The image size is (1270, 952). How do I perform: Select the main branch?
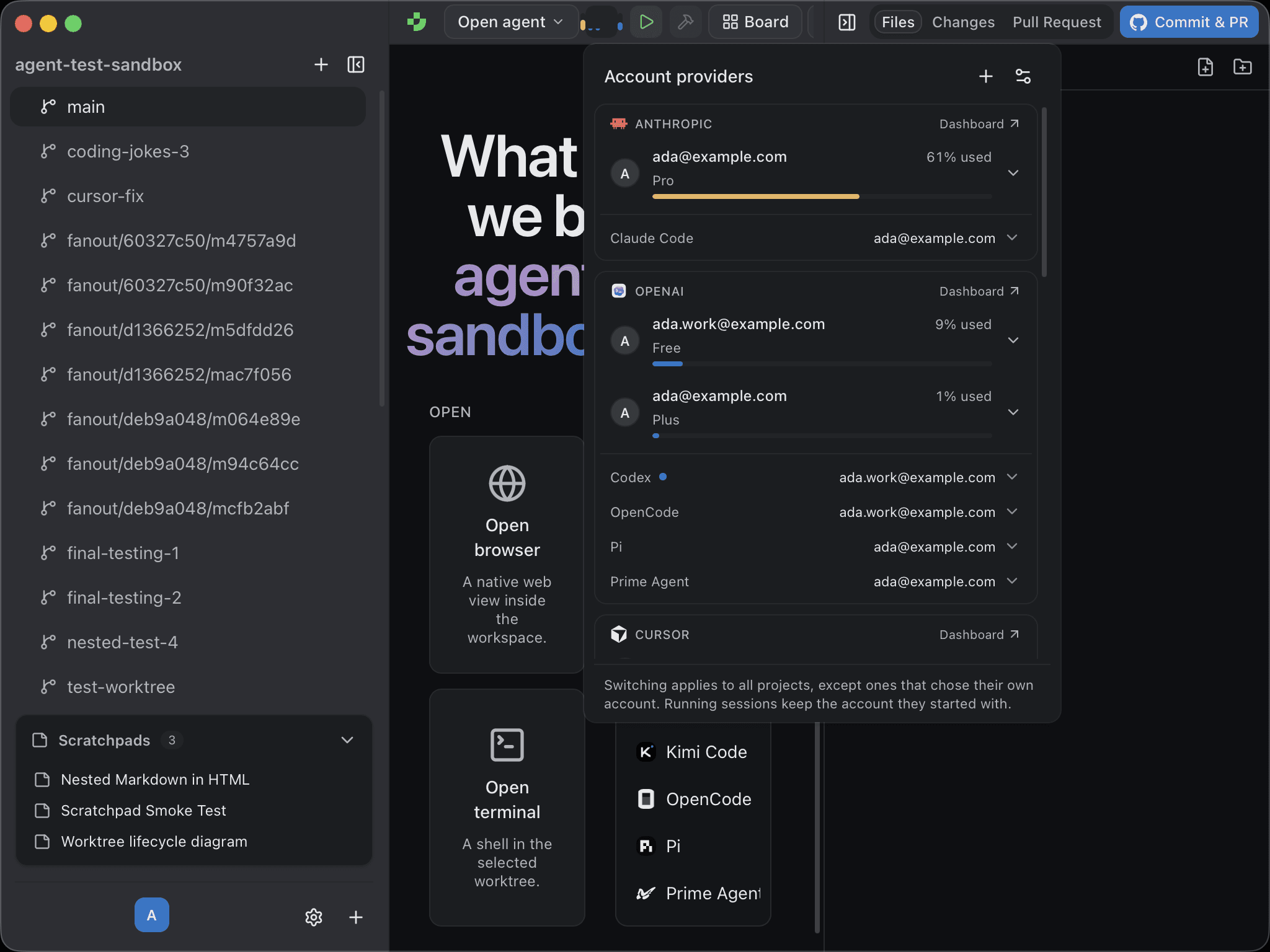click(x=188, y=107)
